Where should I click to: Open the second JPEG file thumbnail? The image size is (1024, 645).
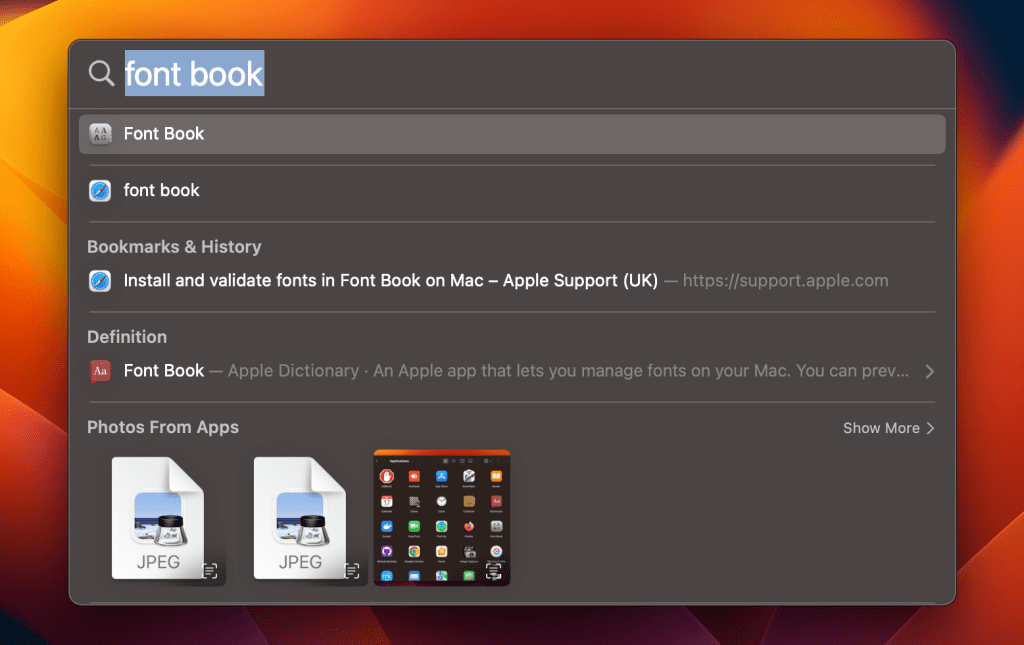click(x=299, y=515)
